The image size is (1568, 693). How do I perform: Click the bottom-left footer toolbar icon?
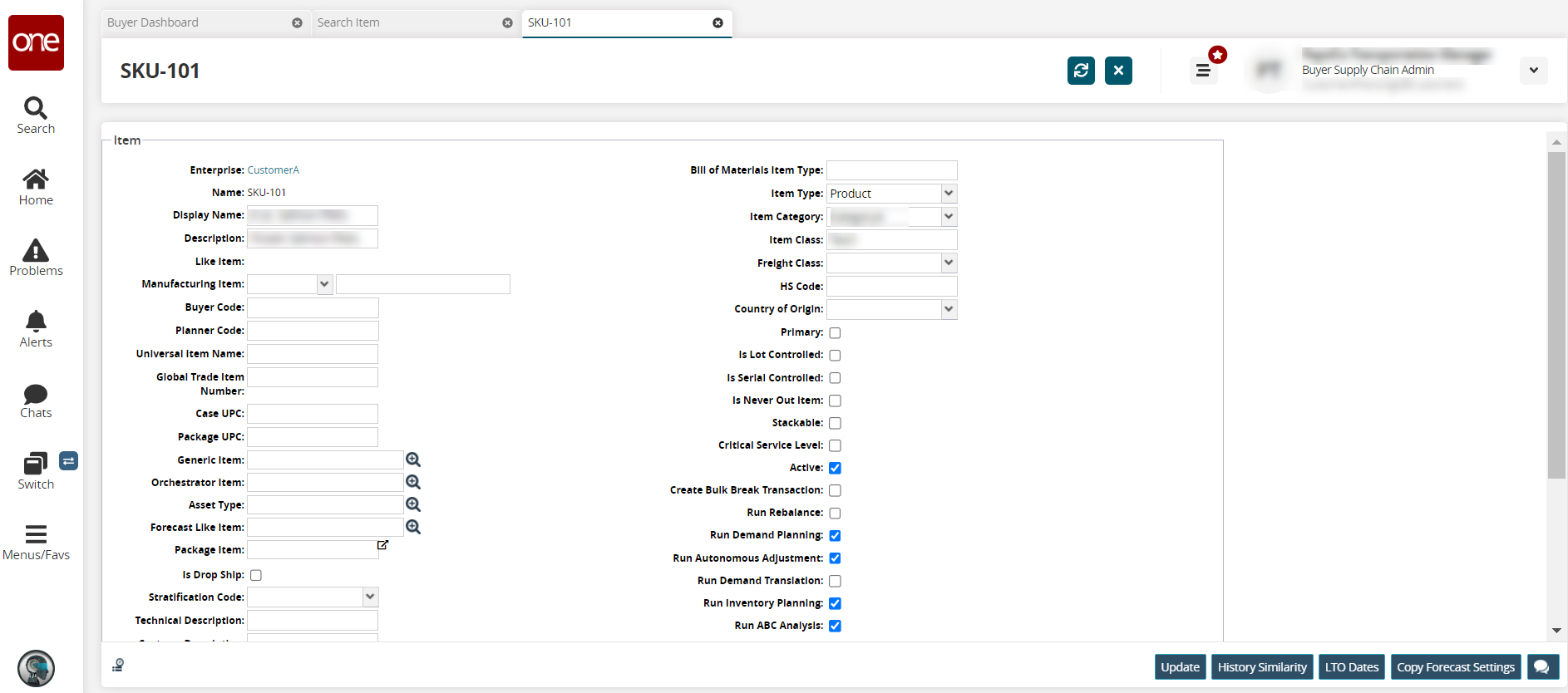[x=118, y=665]
